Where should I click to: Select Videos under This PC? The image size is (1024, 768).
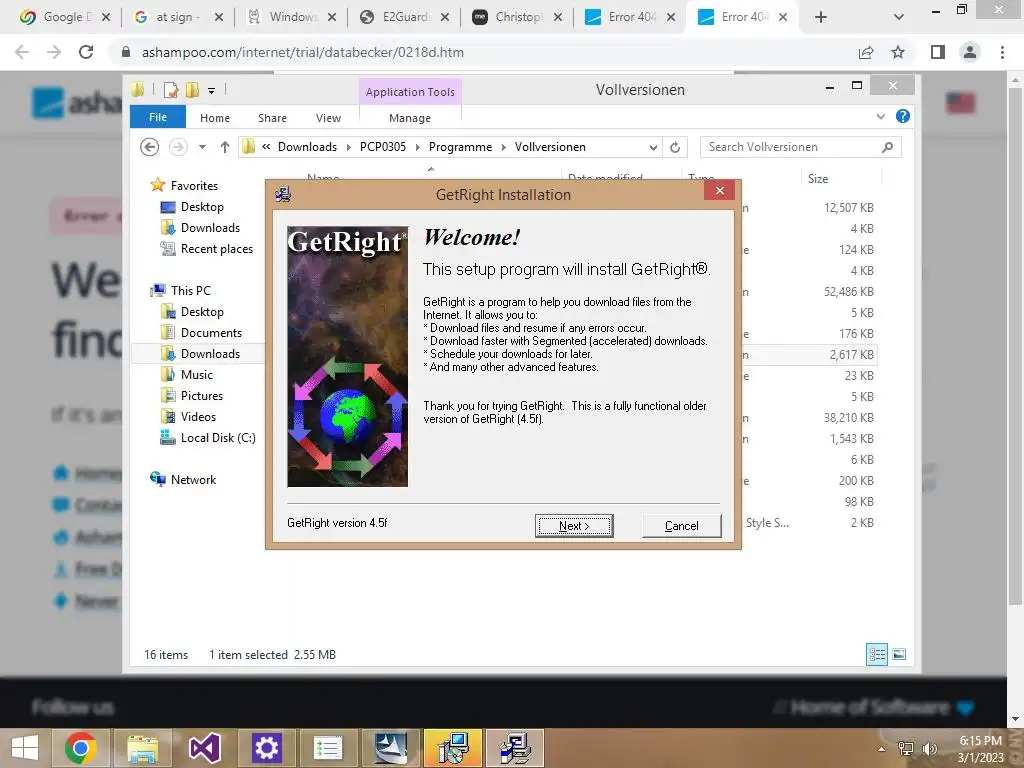coord(198,417)
